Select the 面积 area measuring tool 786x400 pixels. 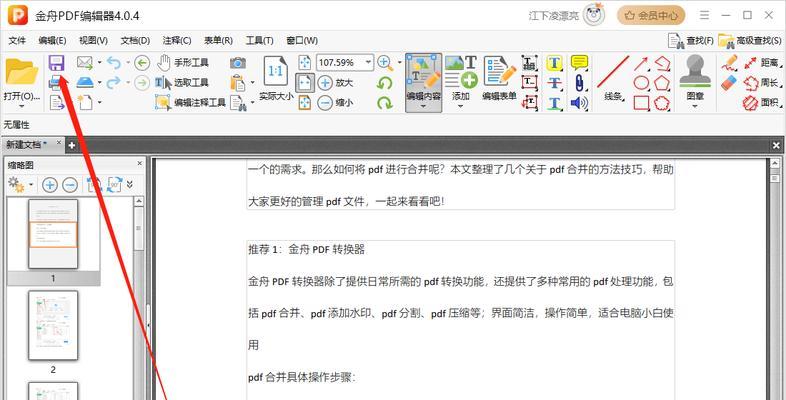[762, 103]
